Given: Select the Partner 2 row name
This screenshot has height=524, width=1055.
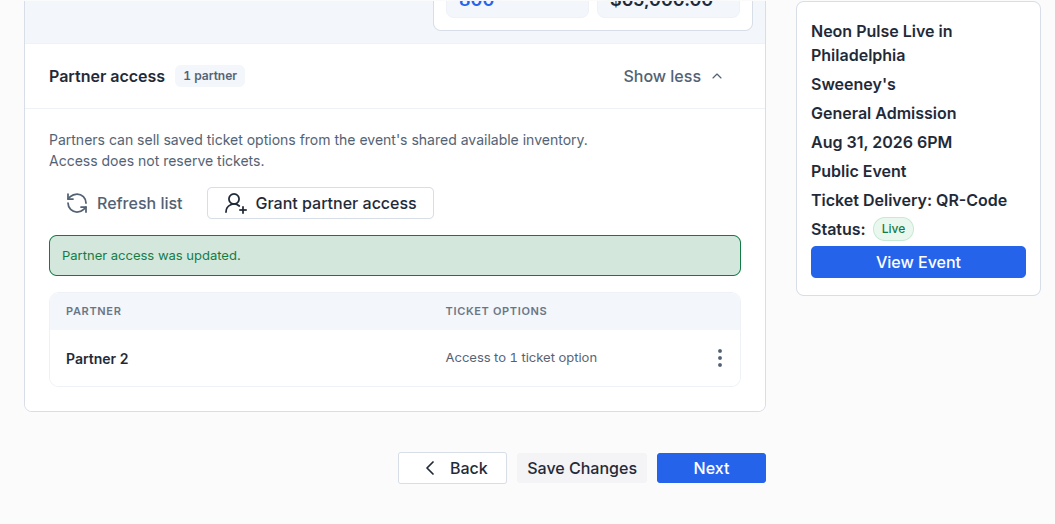Looking at the screenshot, I should pyautogui.click(x=97, y=359).
